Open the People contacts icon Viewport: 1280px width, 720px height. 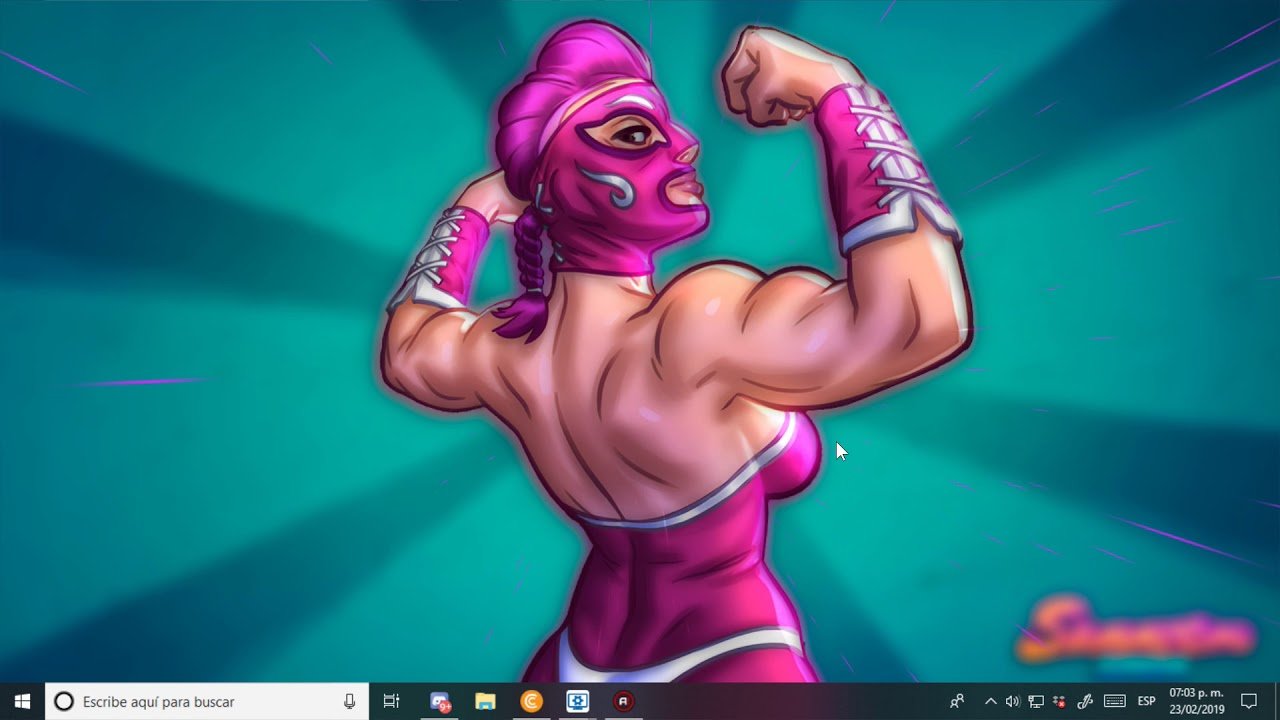click(x=957, y=702)
